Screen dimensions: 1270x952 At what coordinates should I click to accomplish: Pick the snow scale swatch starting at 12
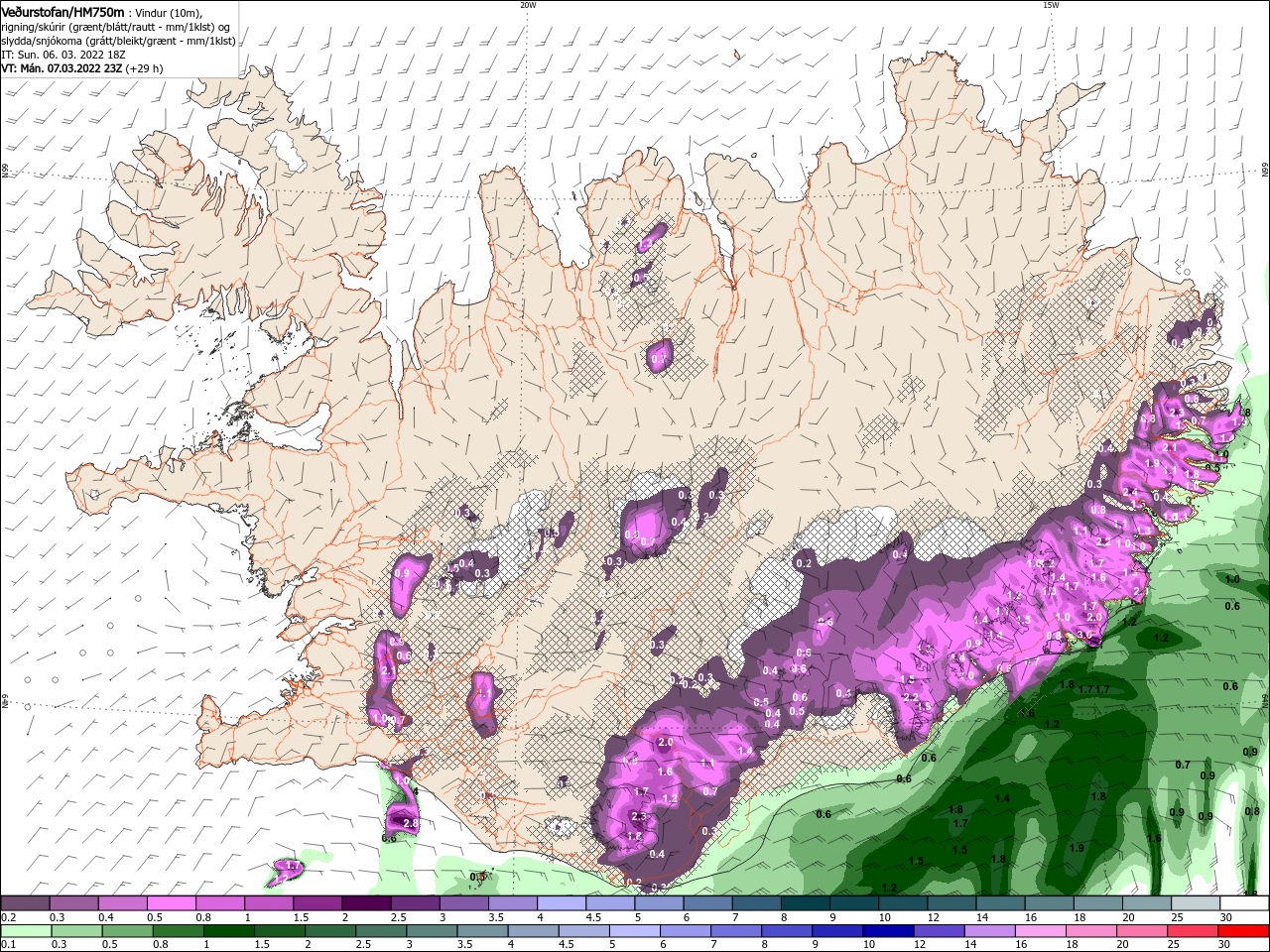952,903
